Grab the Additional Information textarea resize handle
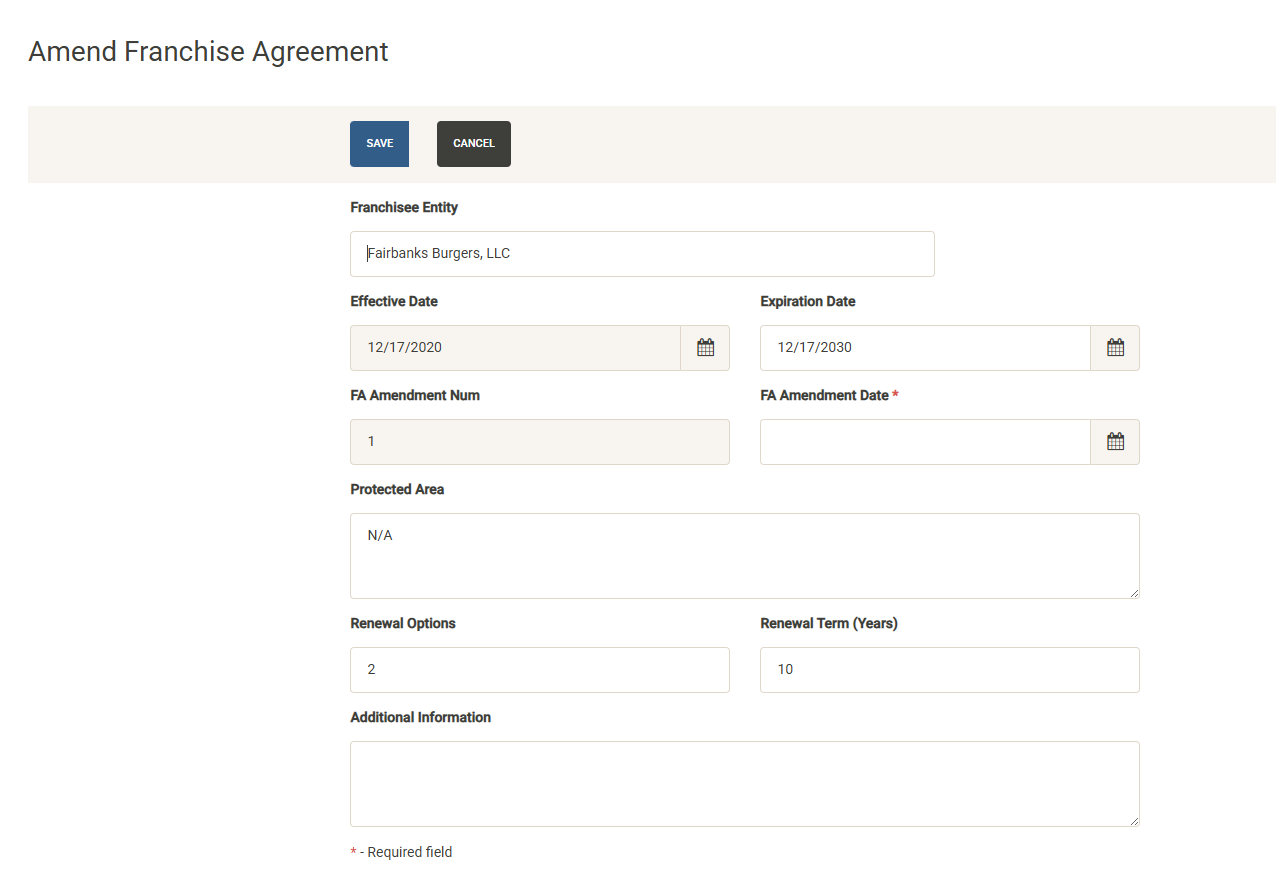Viewport: 1276px width, 875px height. click(1134, 821)
